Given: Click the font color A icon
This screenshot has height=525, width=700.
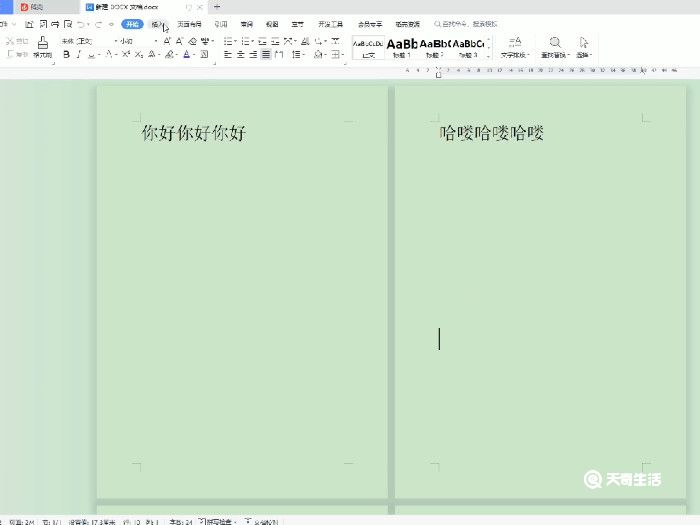Looking at the screenshot, I should pyautogui.click(x=187, y=54).
